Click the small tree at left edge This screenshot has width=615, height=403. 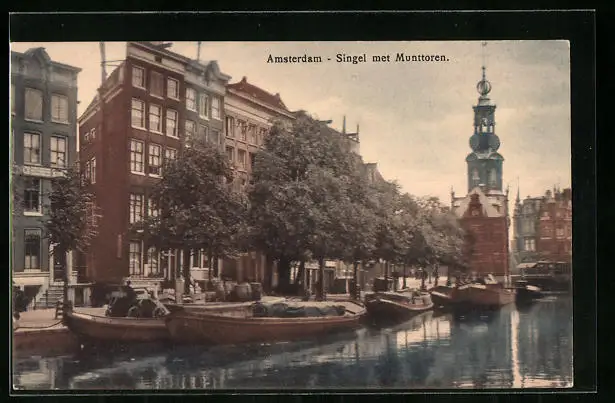68,220
